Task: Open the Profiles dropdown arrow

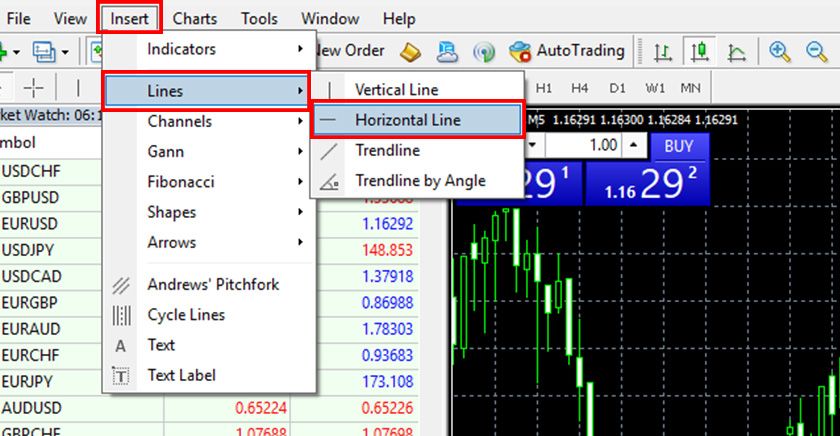Action: click(x=65, y=51)
